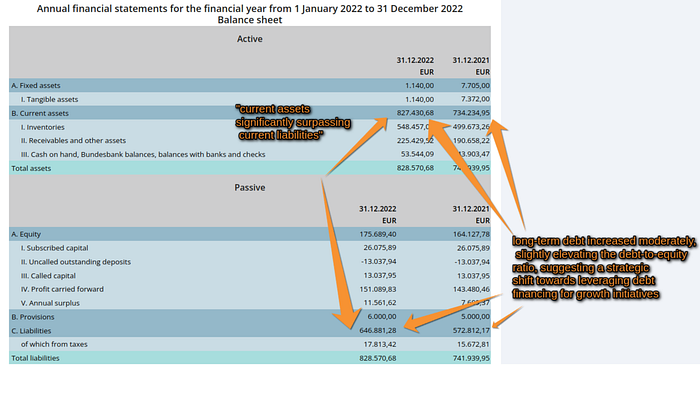Select the 'A. Equity' row label
This screenshot has width=700, height=394.
coord(26,234)
